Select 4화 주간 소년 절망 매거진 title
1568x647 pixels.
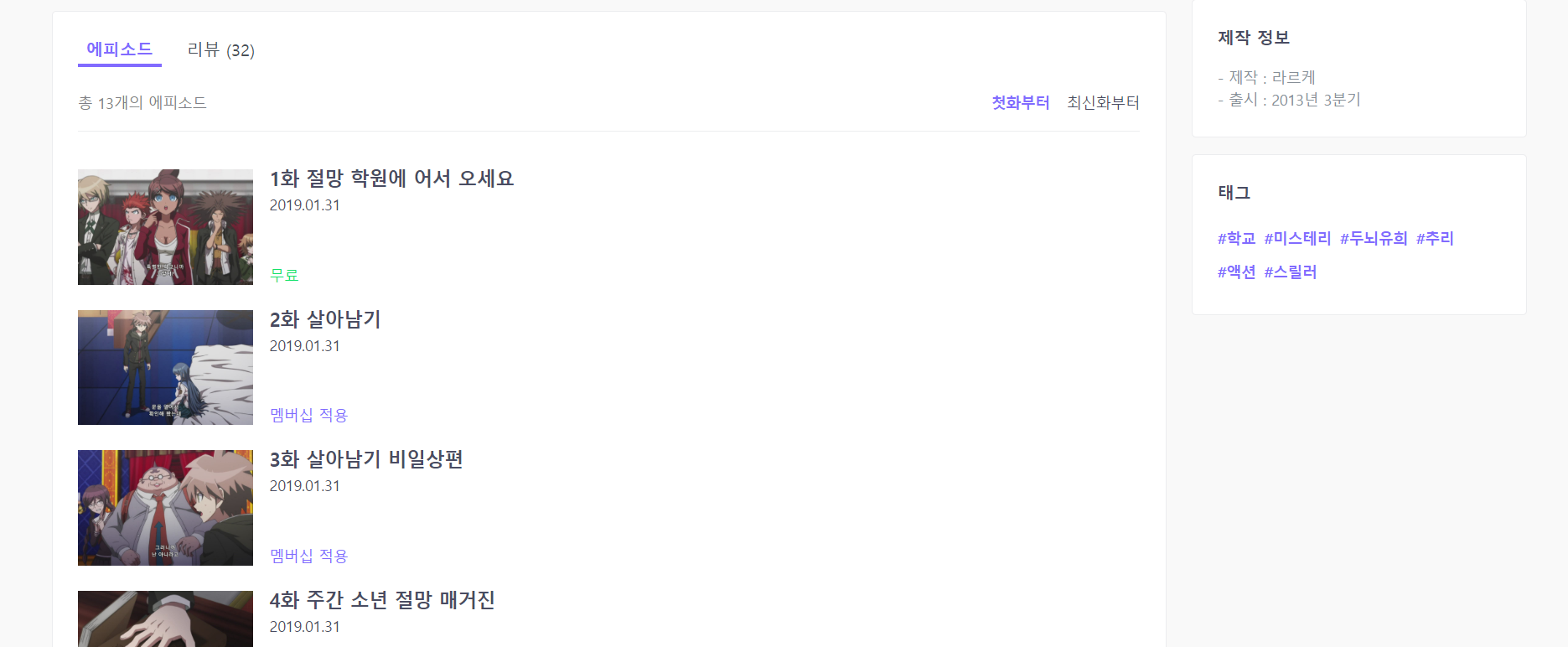[382, 600]
